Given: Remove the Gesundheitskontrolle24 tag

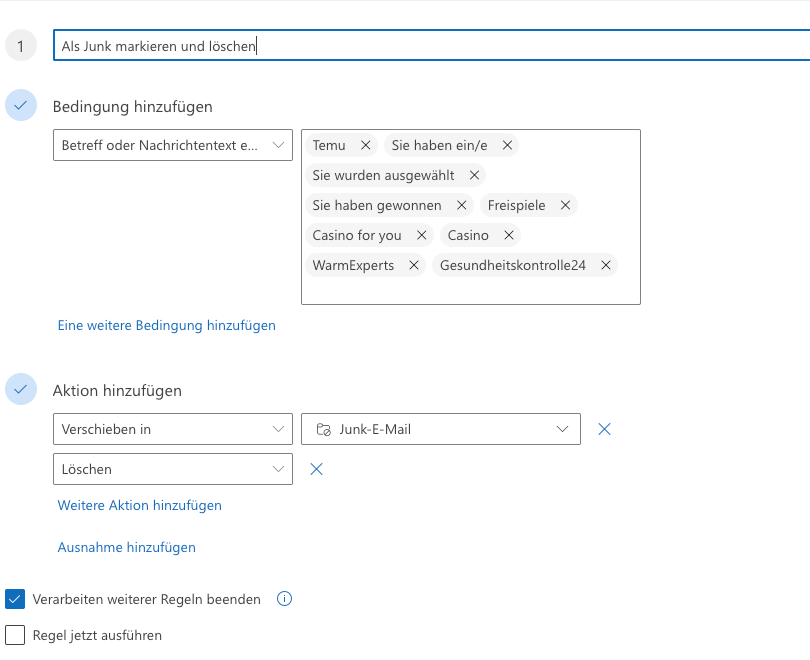Looking at the screenshot, I should (x=606, y=265).
